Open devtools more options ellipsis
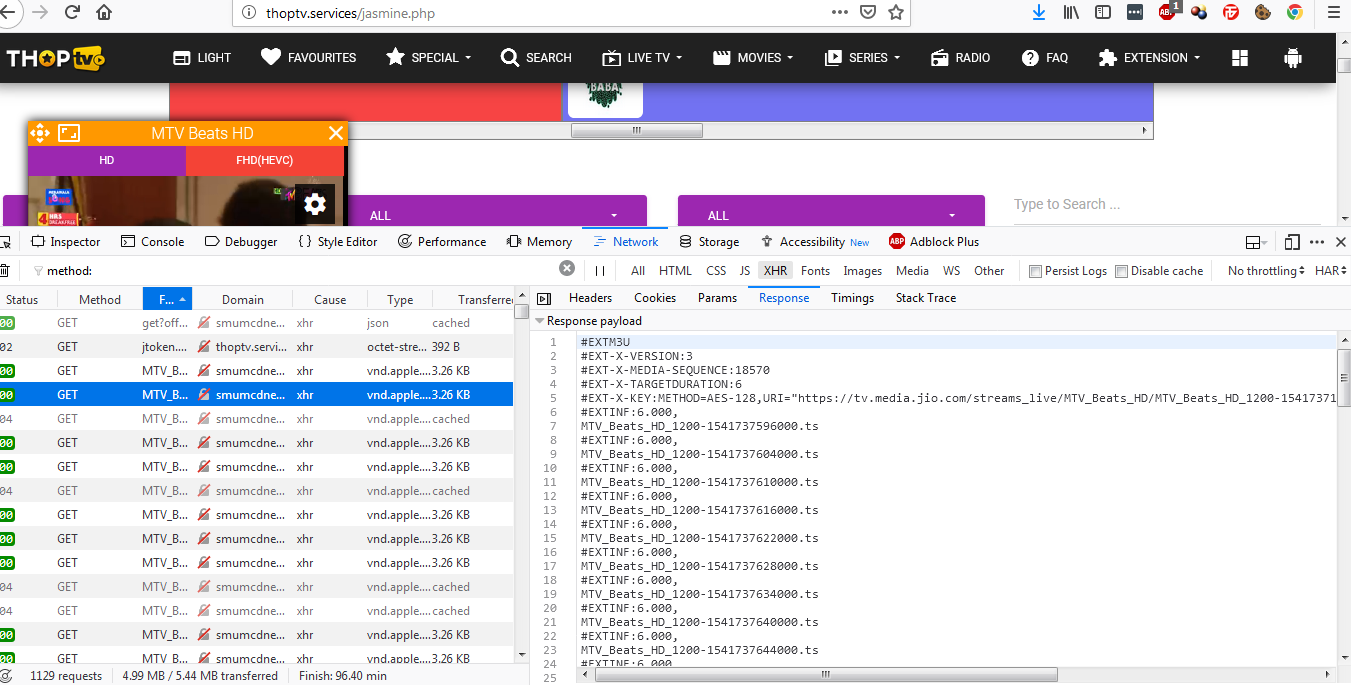Image resolution: width=1351 pixels, height=685 pixels. tap(1317, 242)
